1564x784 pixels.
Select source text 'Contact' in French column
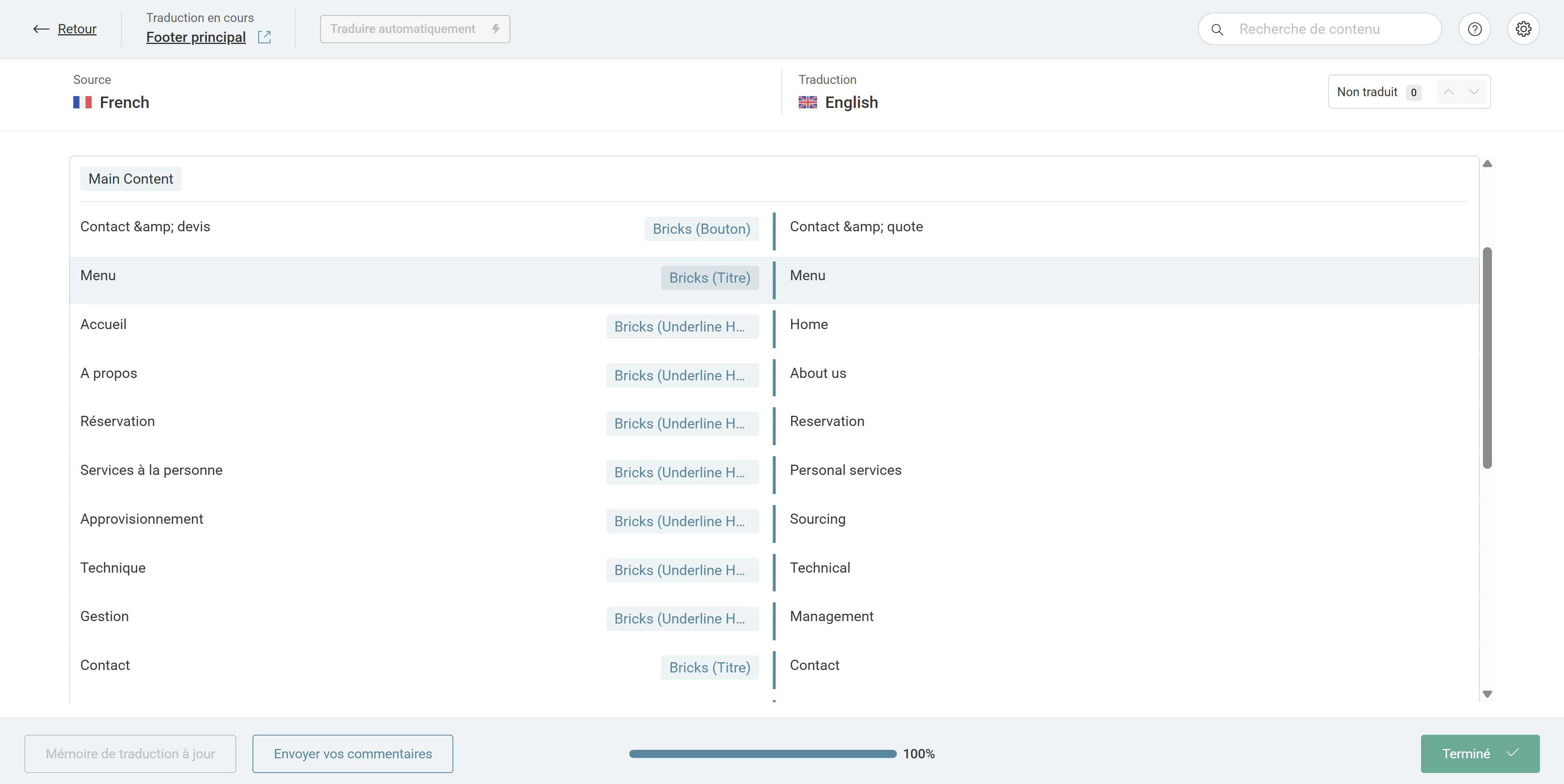click(x=105, y=665)
